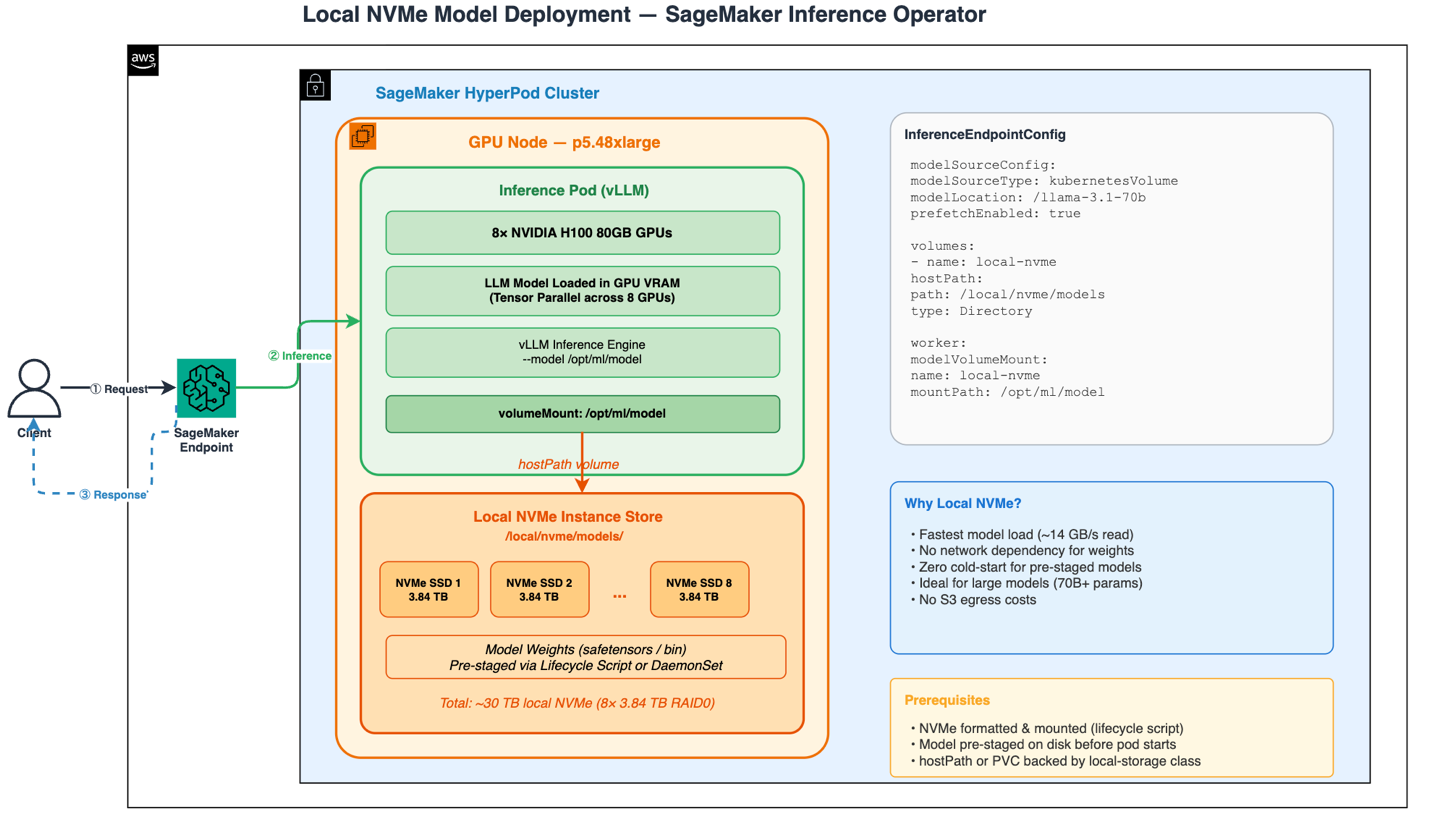Click the Why Local NVMe? heading
Image resolution: width=1430 pixels, height=825 pixels.
(x=961, y=503)
